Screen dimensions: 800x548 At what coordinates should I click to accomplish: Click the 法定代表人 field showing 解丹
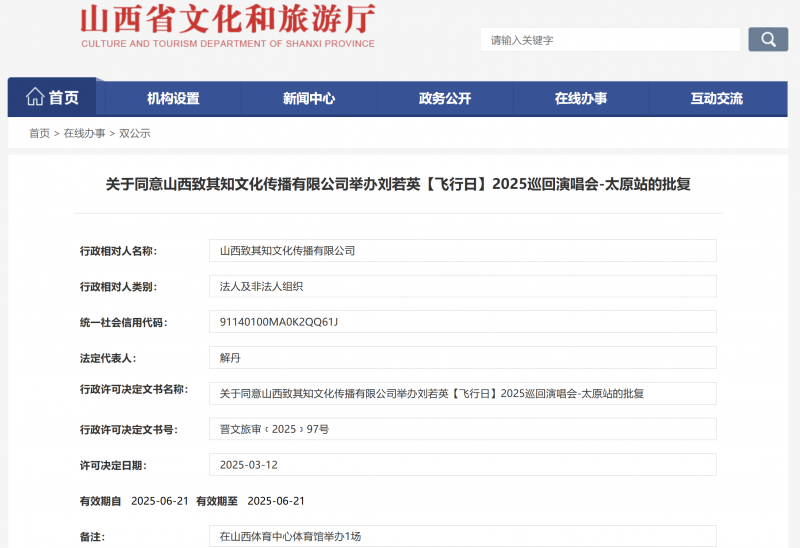tap(462, 358)
